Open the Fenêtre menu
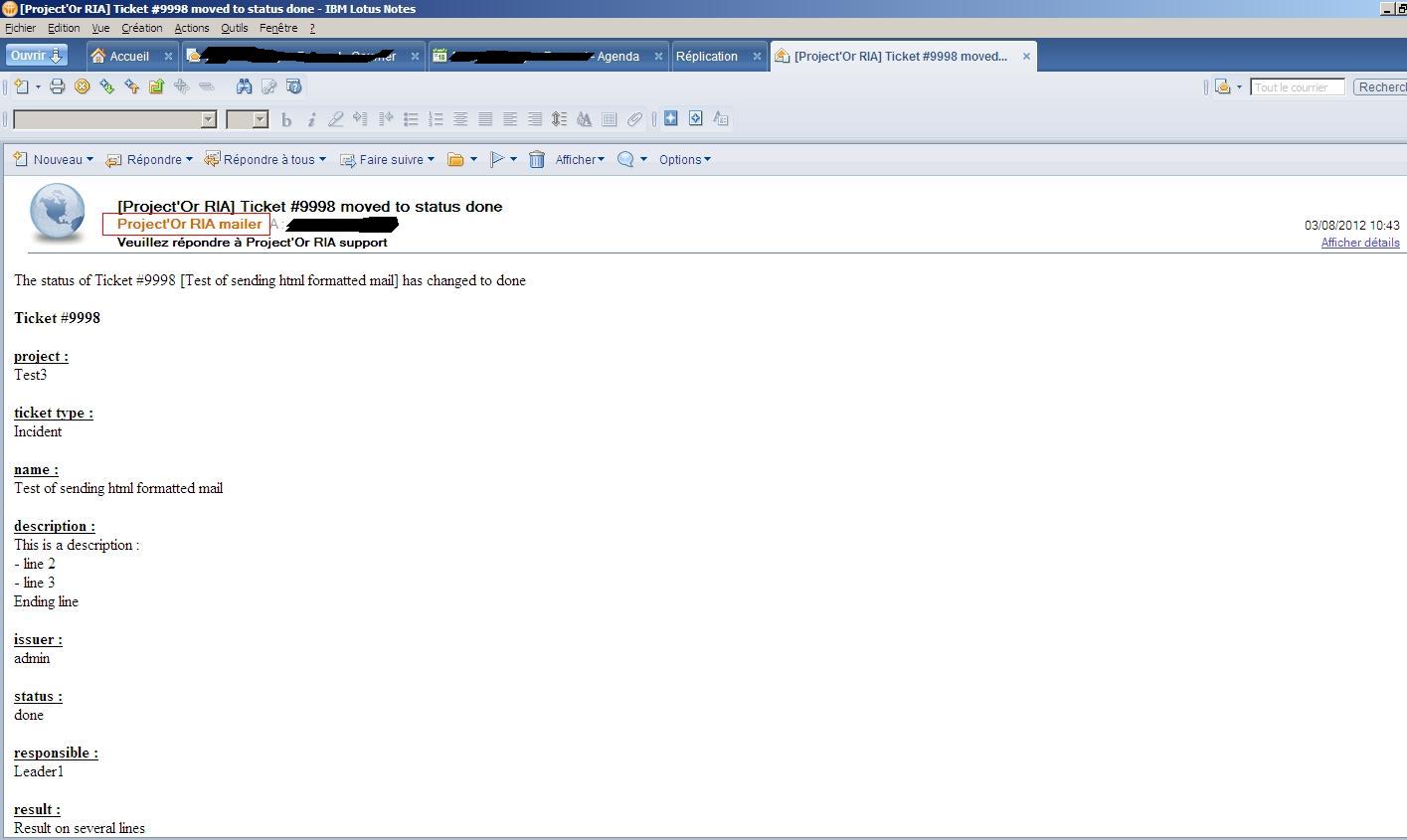The width and height of the screenshot is (1407, 840). (278, 28)
